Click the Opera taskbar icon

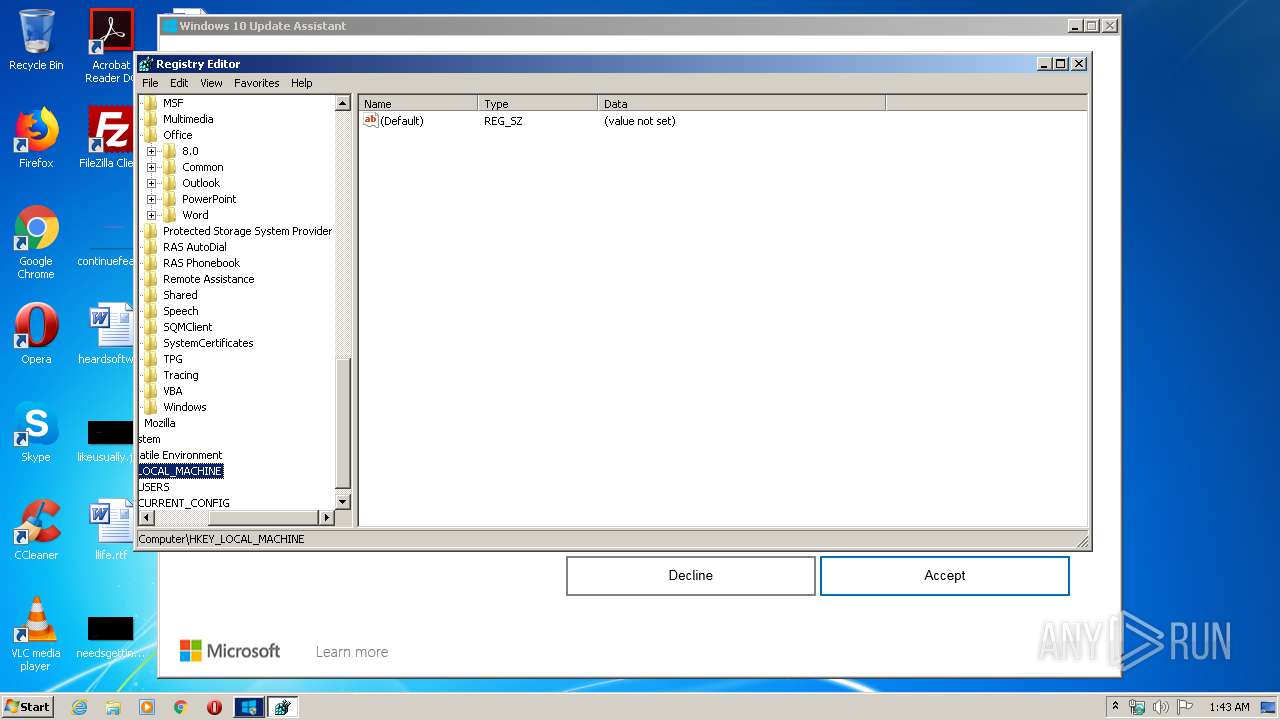pyautogui.click(x=214, y=707)
